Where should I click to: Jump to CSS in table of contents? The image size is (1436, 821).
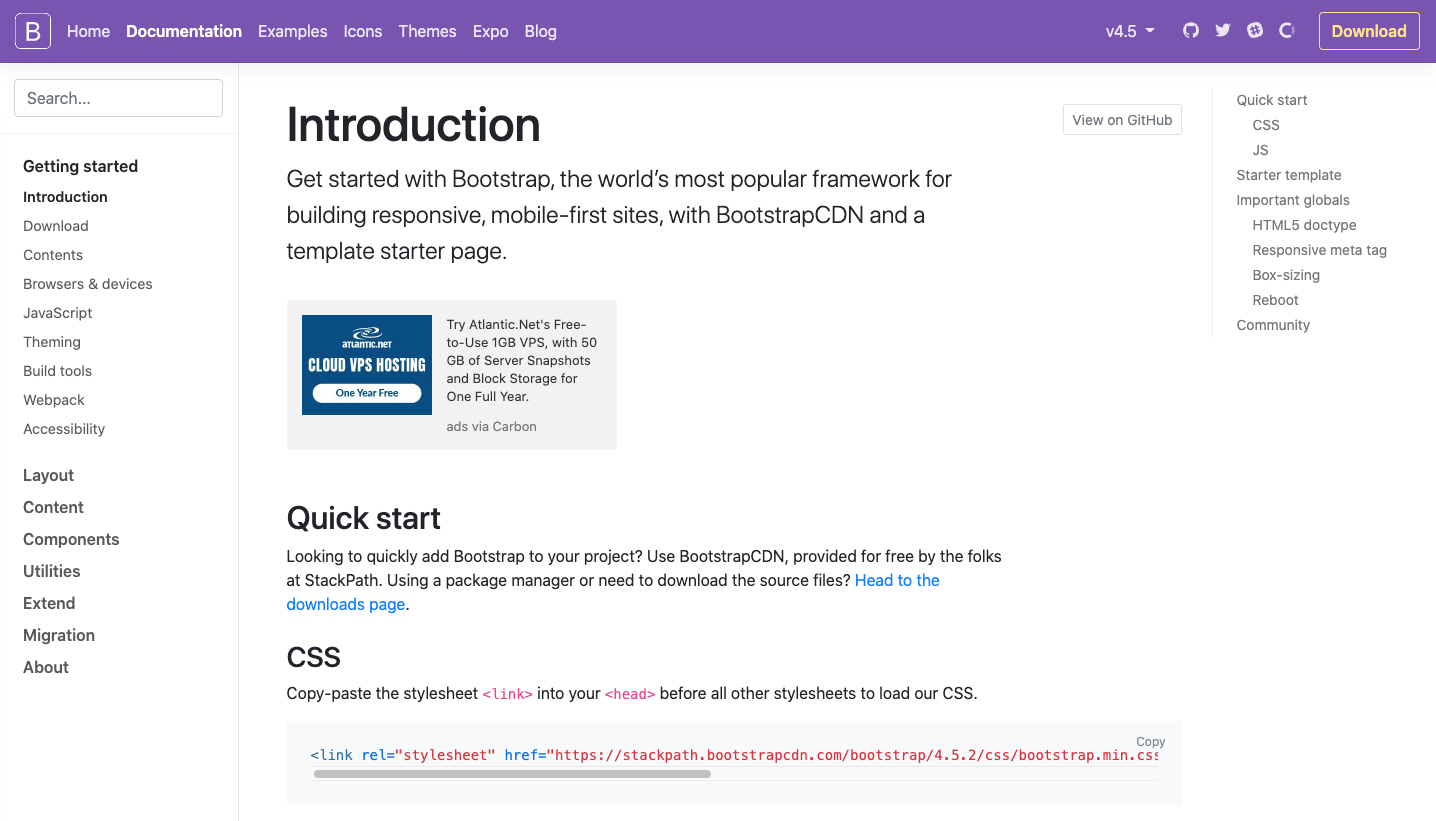1266,125
